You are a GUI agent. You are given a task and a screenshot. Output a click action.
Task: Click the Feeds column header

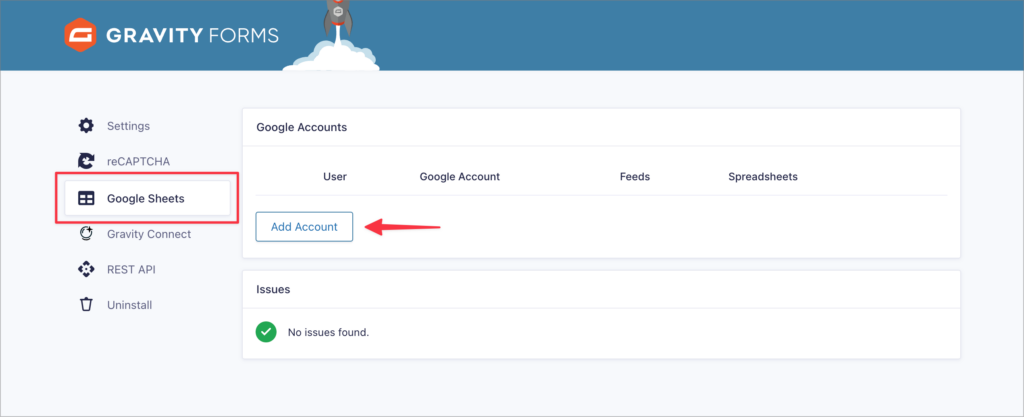pyautogui.click(x=635, y=177)
